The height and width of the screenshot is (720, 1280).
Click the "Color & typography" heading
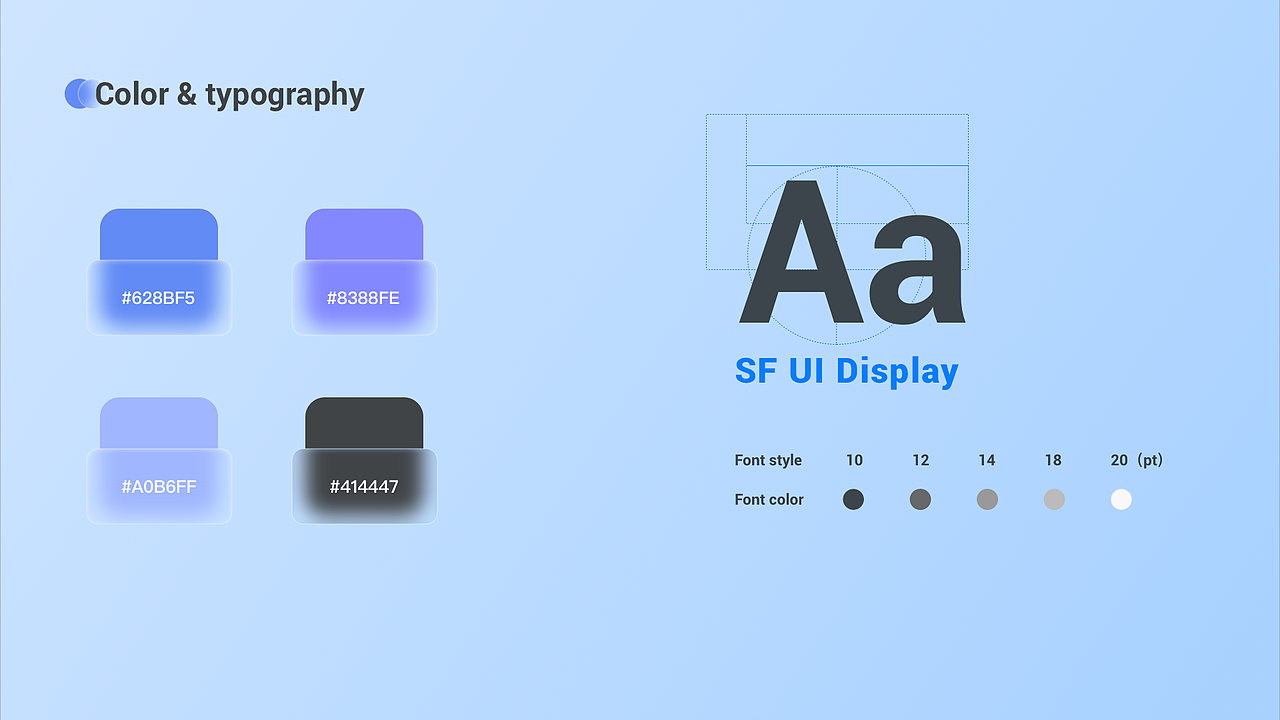pos(229,95)
